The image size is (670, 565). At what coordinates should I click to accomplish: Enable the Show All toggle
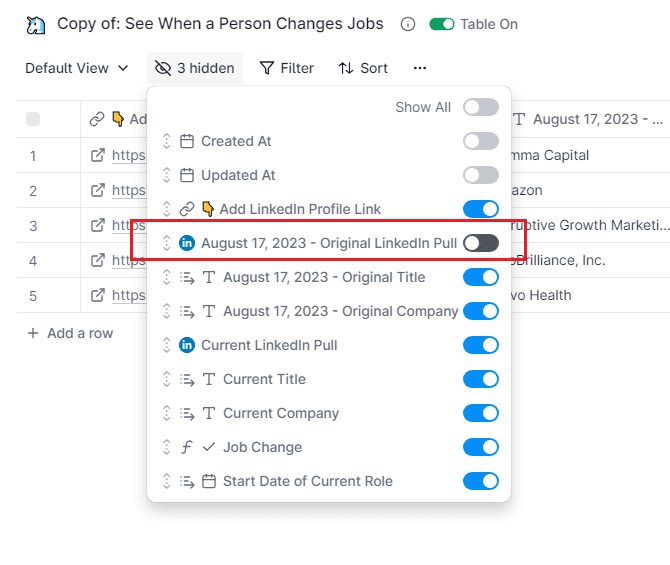pos(480,107)
